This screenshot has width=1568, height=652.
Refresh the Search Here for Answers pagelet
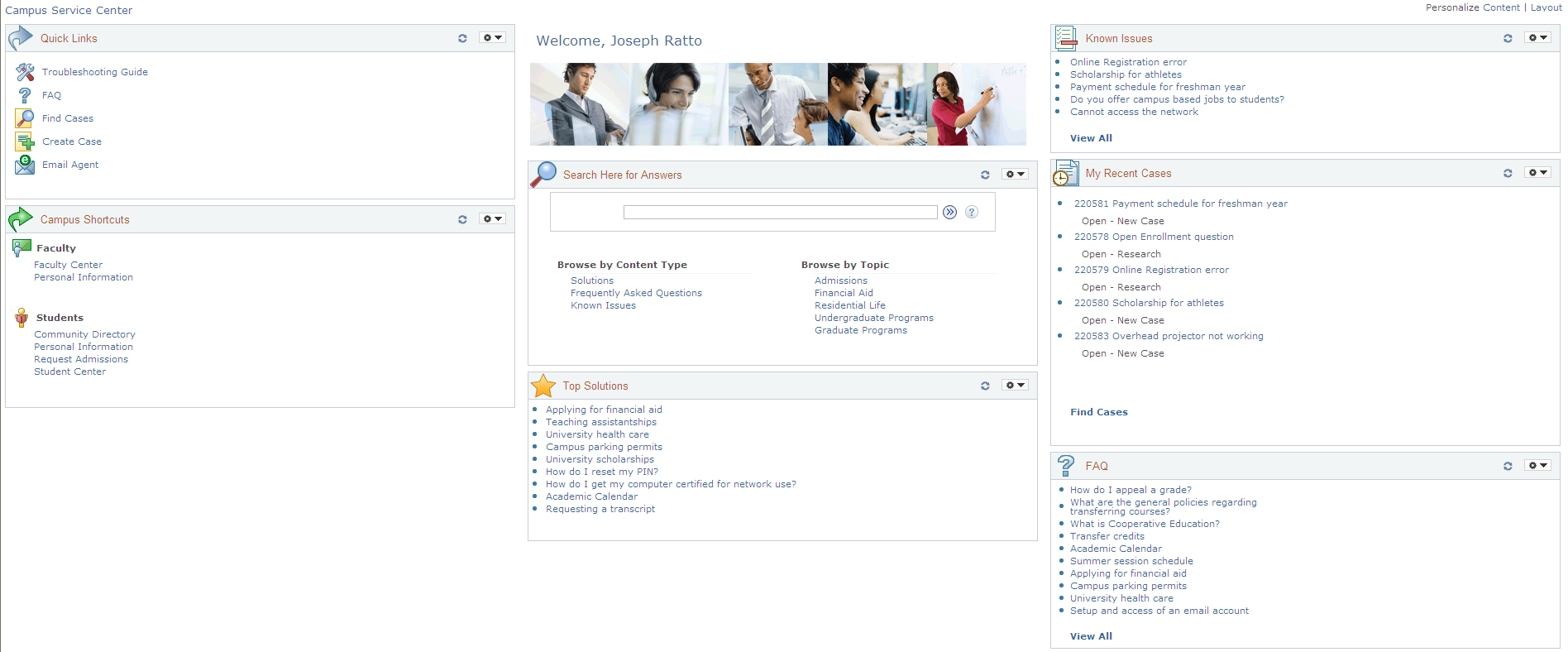point(985,175)
